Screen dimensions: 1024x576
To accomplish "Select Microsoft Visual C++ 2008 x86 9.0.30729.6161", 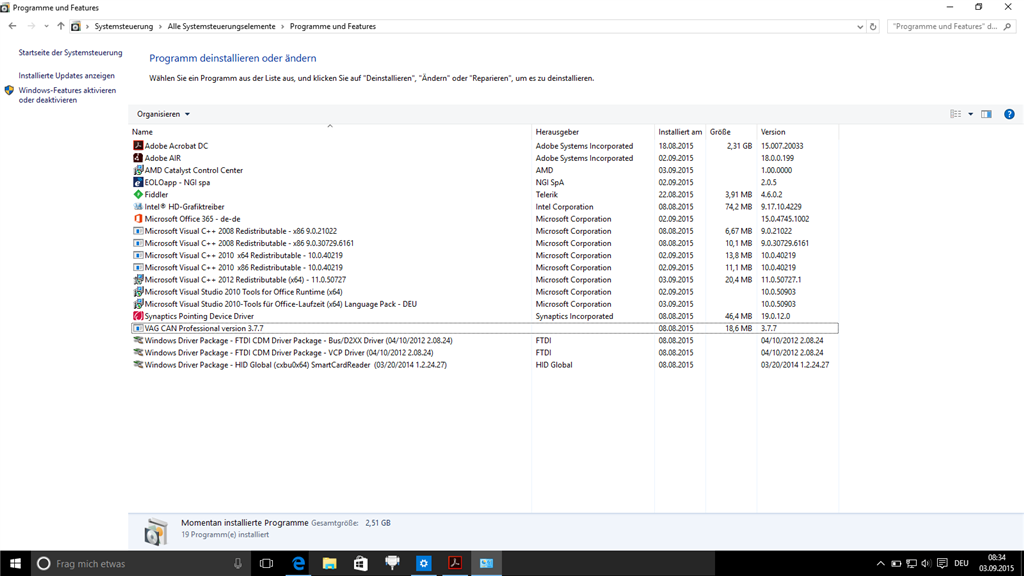I will coord(485,243).
